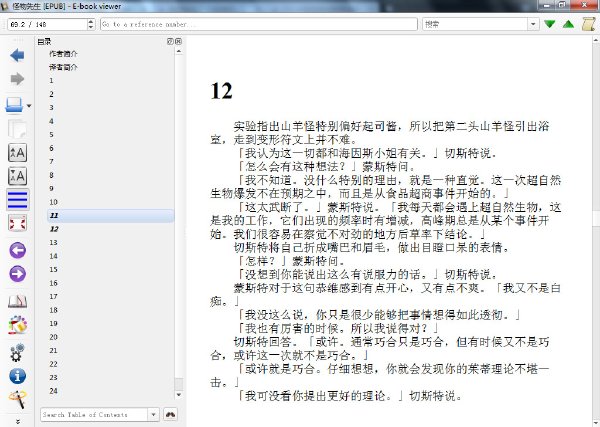Open chapter 23 in contents
Screen dimensions: 600x427
point(54,377)
